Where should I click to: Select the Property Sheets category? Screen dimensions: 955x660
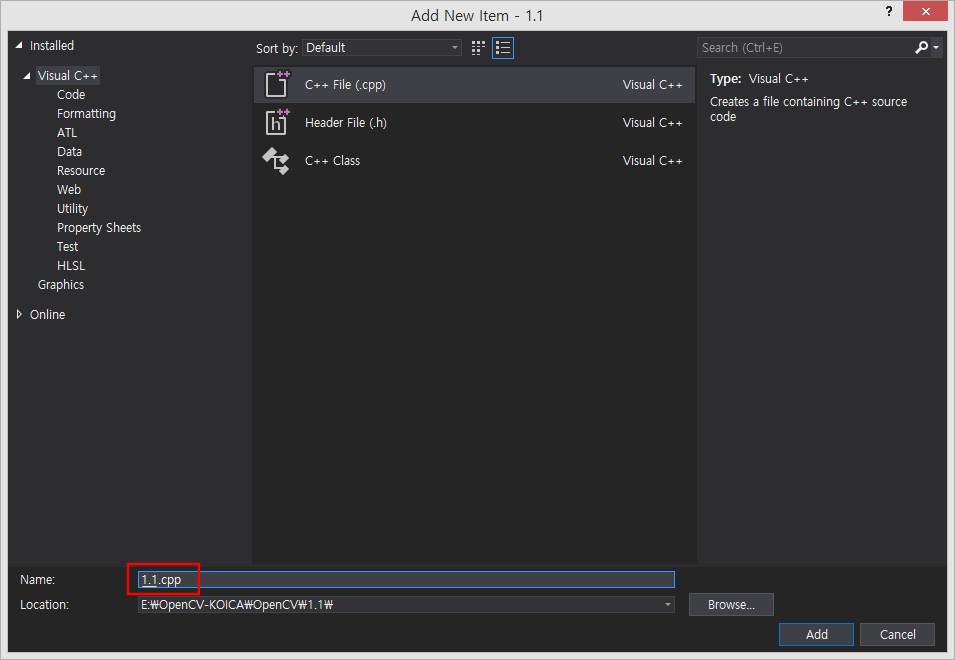coord(99,228)
